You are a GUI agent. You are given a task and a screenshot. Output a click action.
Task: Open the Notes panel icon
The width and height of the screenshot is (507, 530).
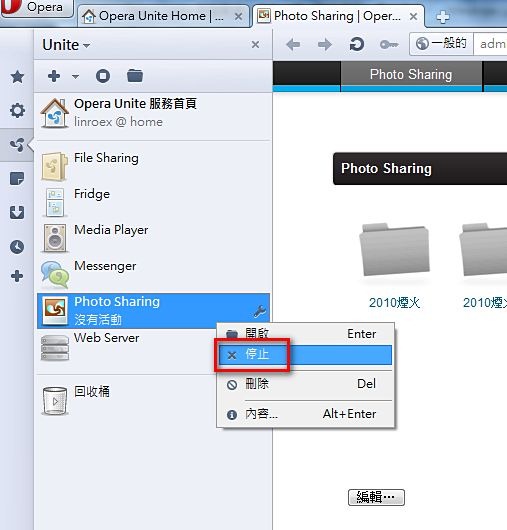[x=17, y=178]
